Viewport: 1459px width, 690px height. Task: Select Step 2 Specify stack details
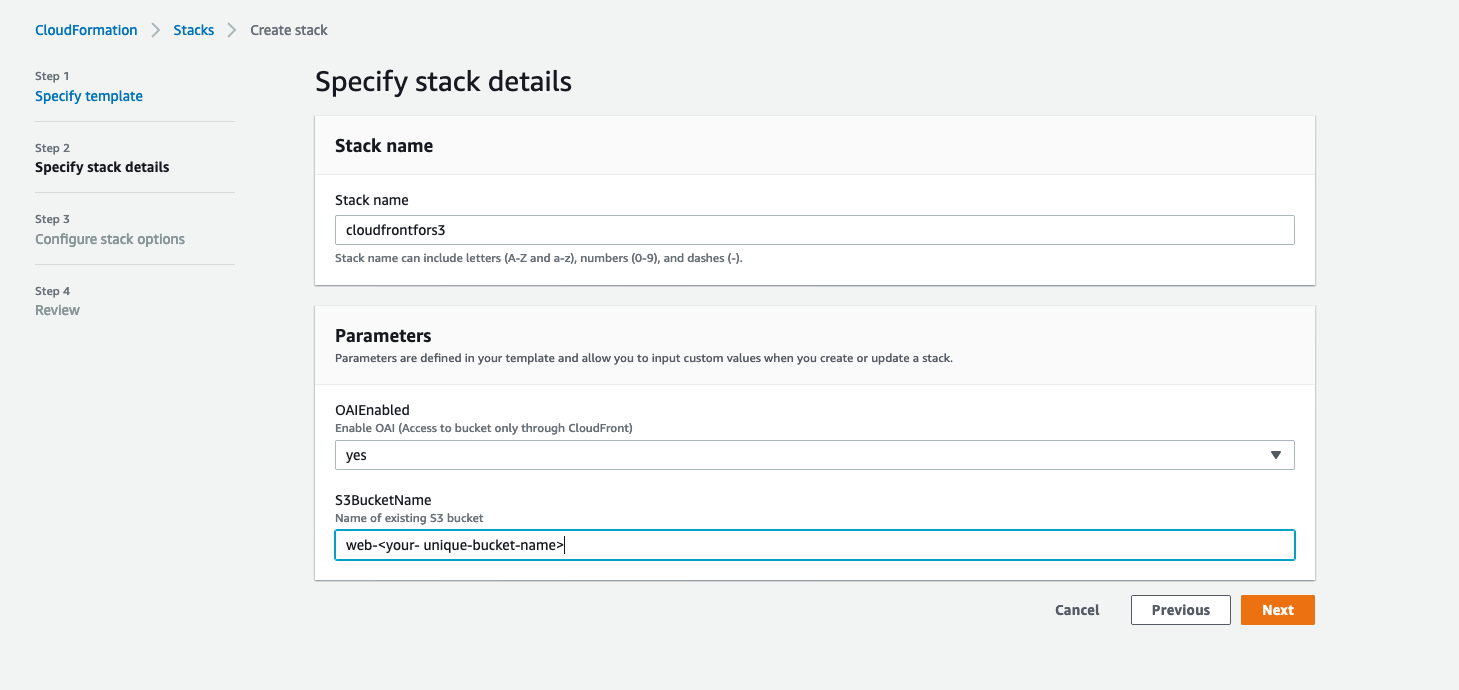point(101,167)
